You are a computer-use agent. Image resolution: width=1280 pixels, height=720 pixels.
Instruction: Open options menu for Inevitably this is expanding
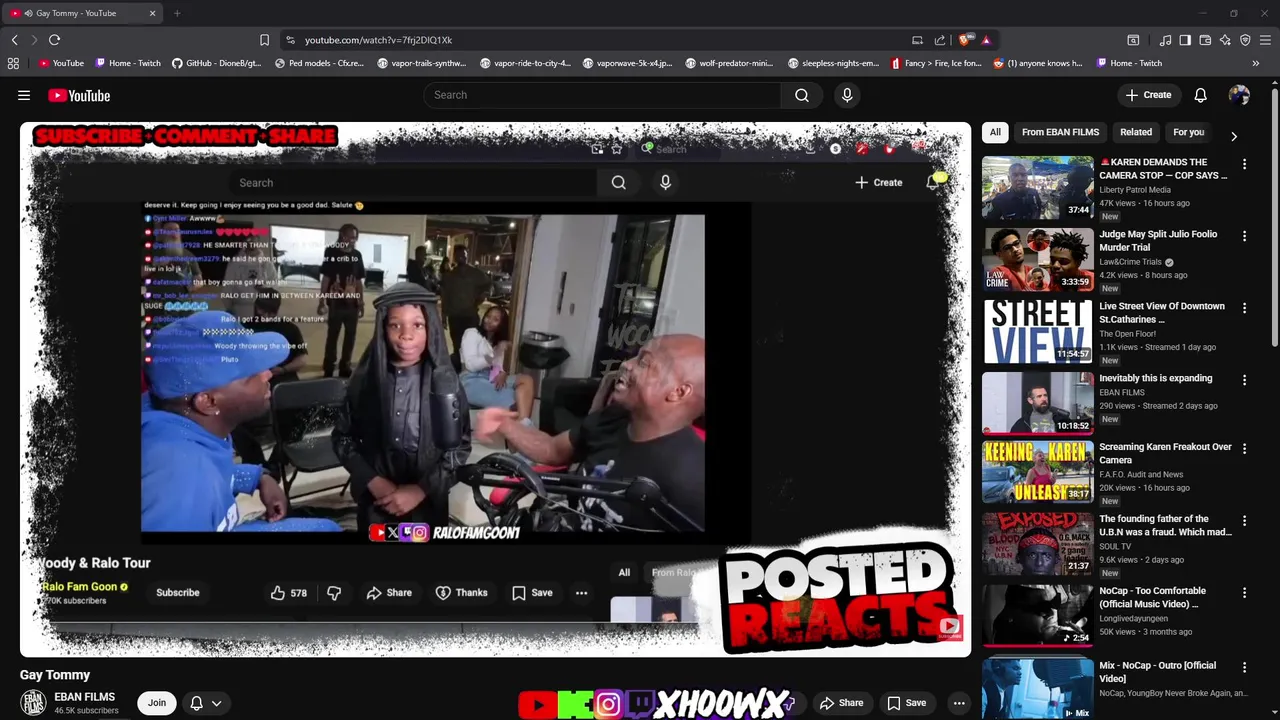[x=1244, y=380]
